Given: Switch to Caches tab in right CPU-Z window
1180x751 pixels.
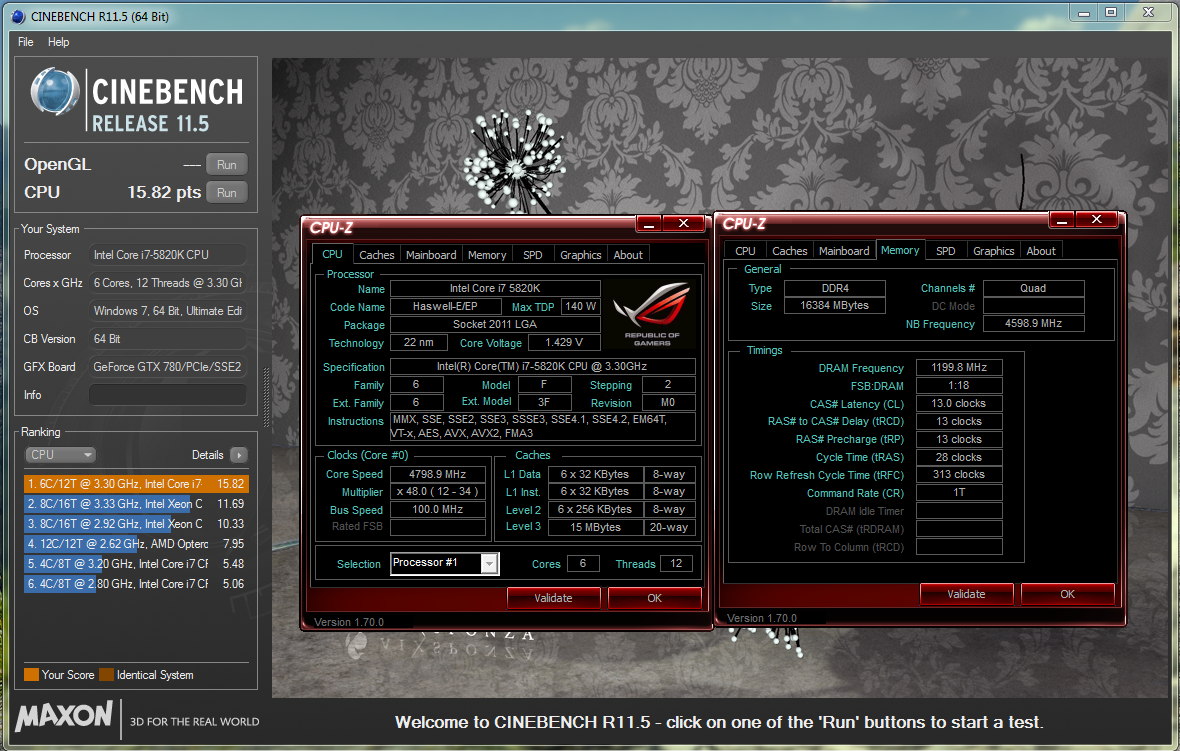Looking at the screenshot, I should (789, 251).
